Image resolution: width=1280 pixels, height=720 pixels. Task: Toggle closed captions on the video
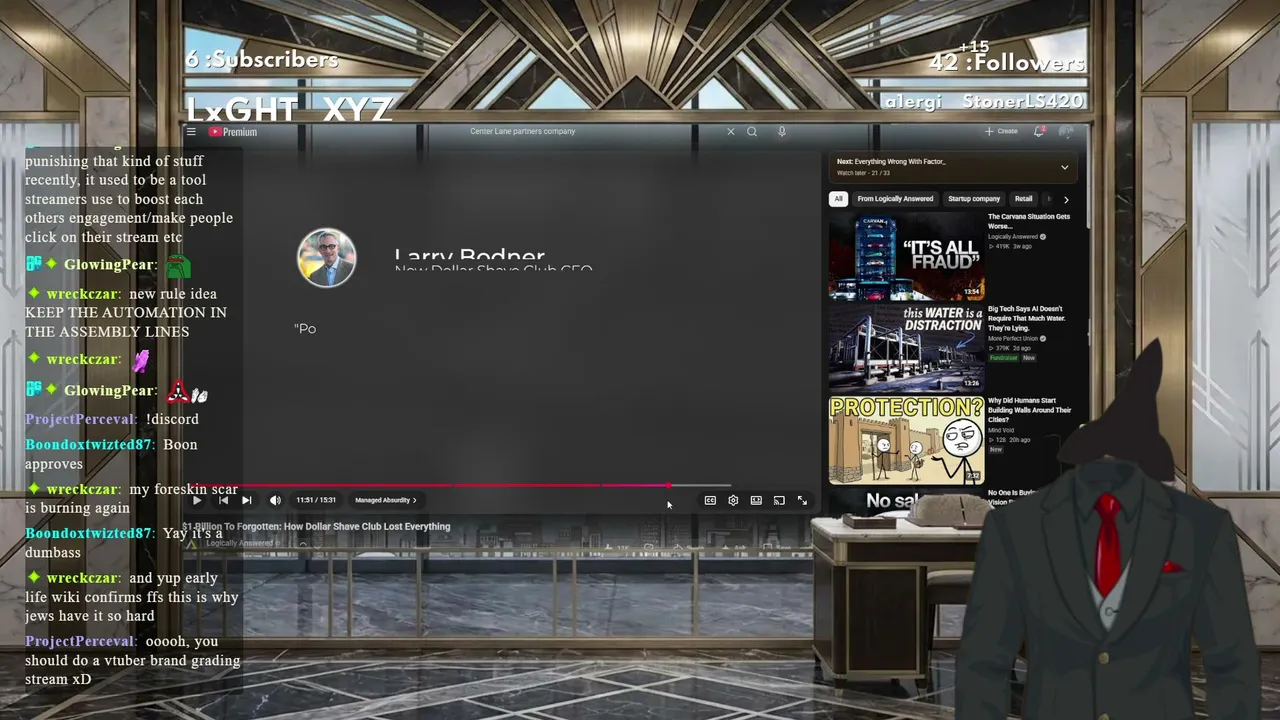coord(710,500)
